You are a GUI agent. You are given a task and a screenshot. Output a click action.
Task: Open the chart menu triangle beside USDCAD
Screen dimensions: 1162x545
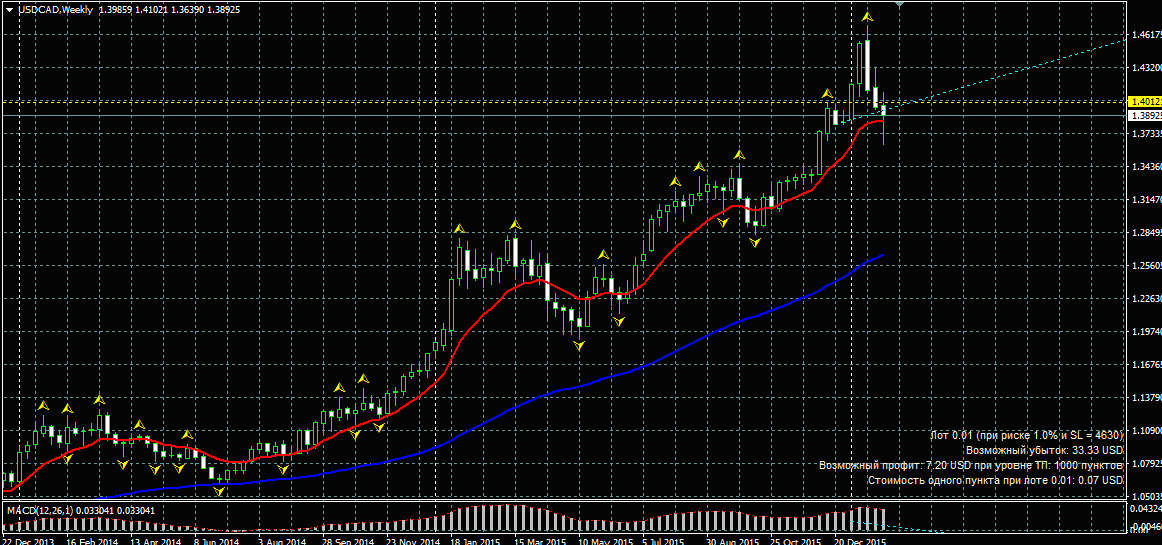[9, 10]
